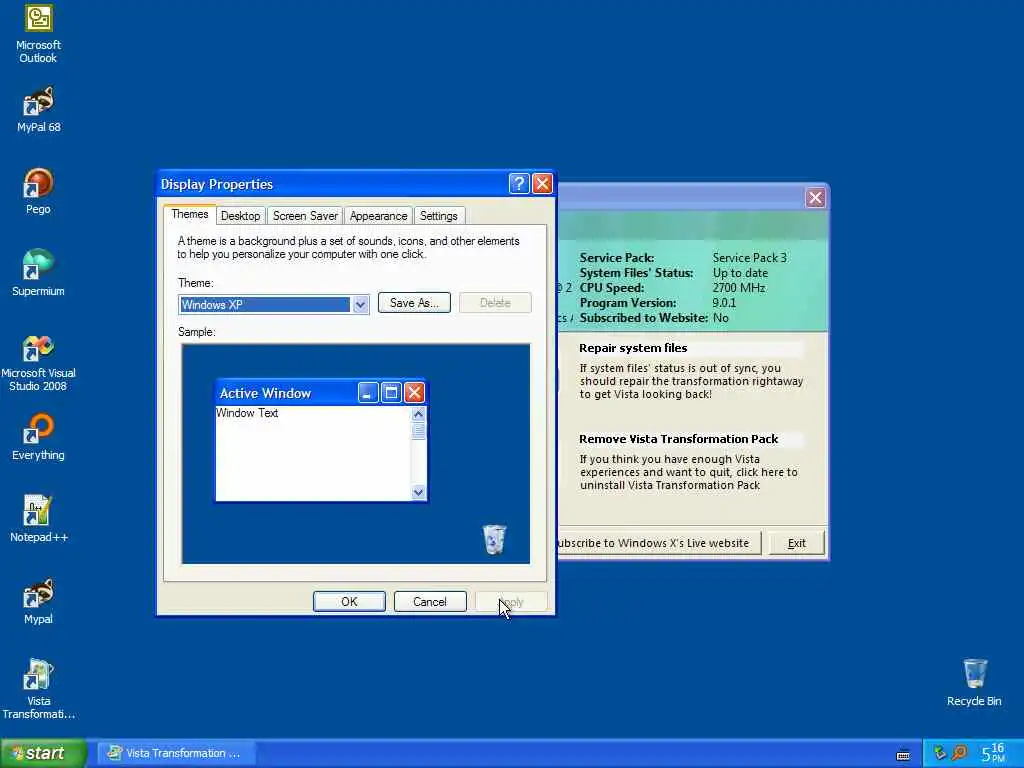This screenshot has height=768, width=1024.
Task: Click the Everything search desktop icon
Action: 39,437
